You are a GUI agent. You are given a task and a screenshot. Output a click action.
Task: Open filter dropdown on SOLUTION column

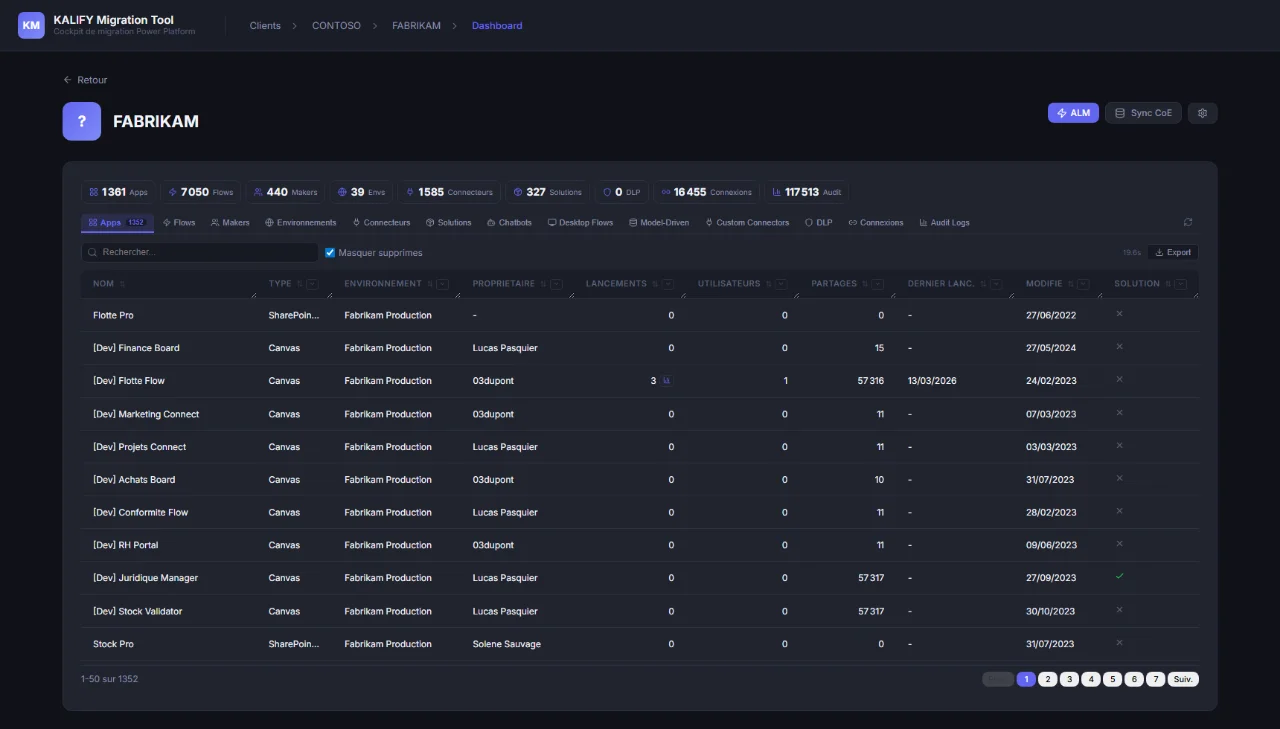point(1180,284)
